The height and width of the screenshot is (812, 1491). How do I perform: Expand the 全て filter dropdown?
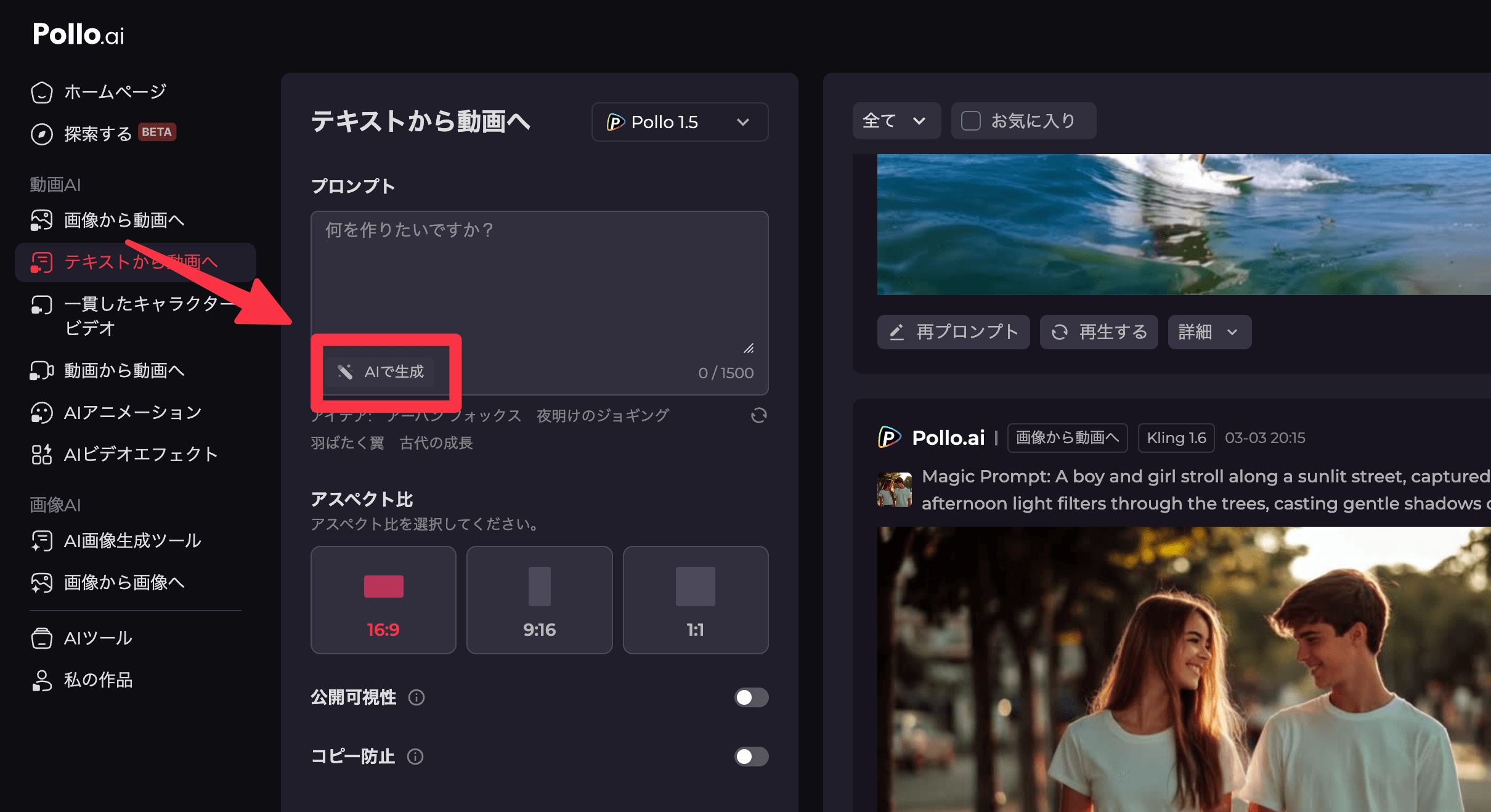pyautogui.click(x=896, y=121)
